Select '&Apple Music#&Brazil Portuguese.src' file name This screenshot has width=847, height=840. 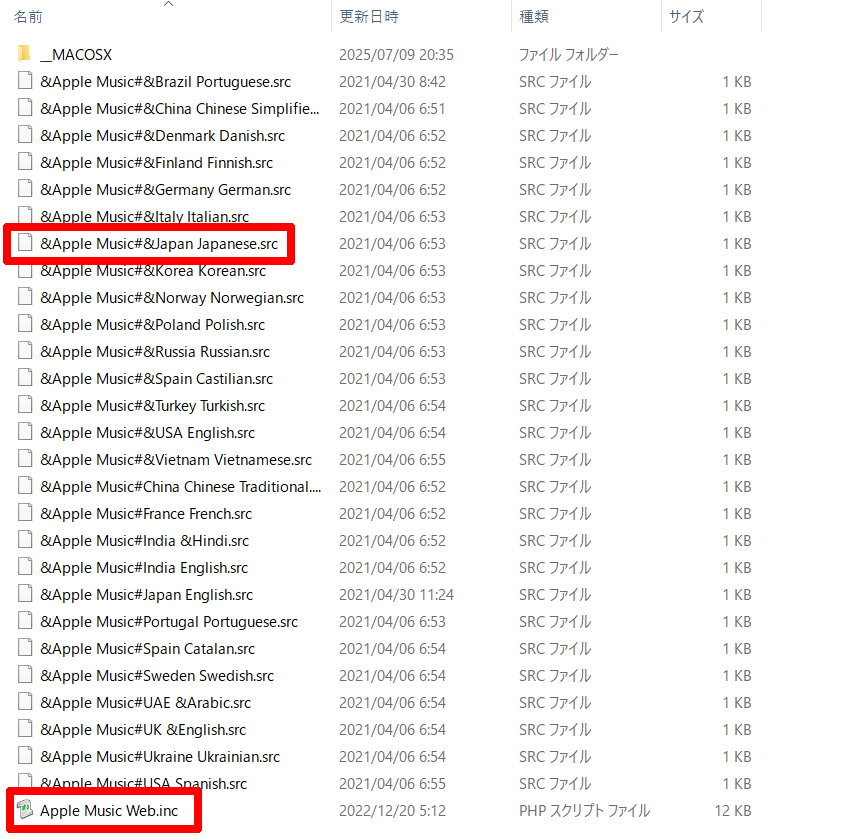pos(165,82)
